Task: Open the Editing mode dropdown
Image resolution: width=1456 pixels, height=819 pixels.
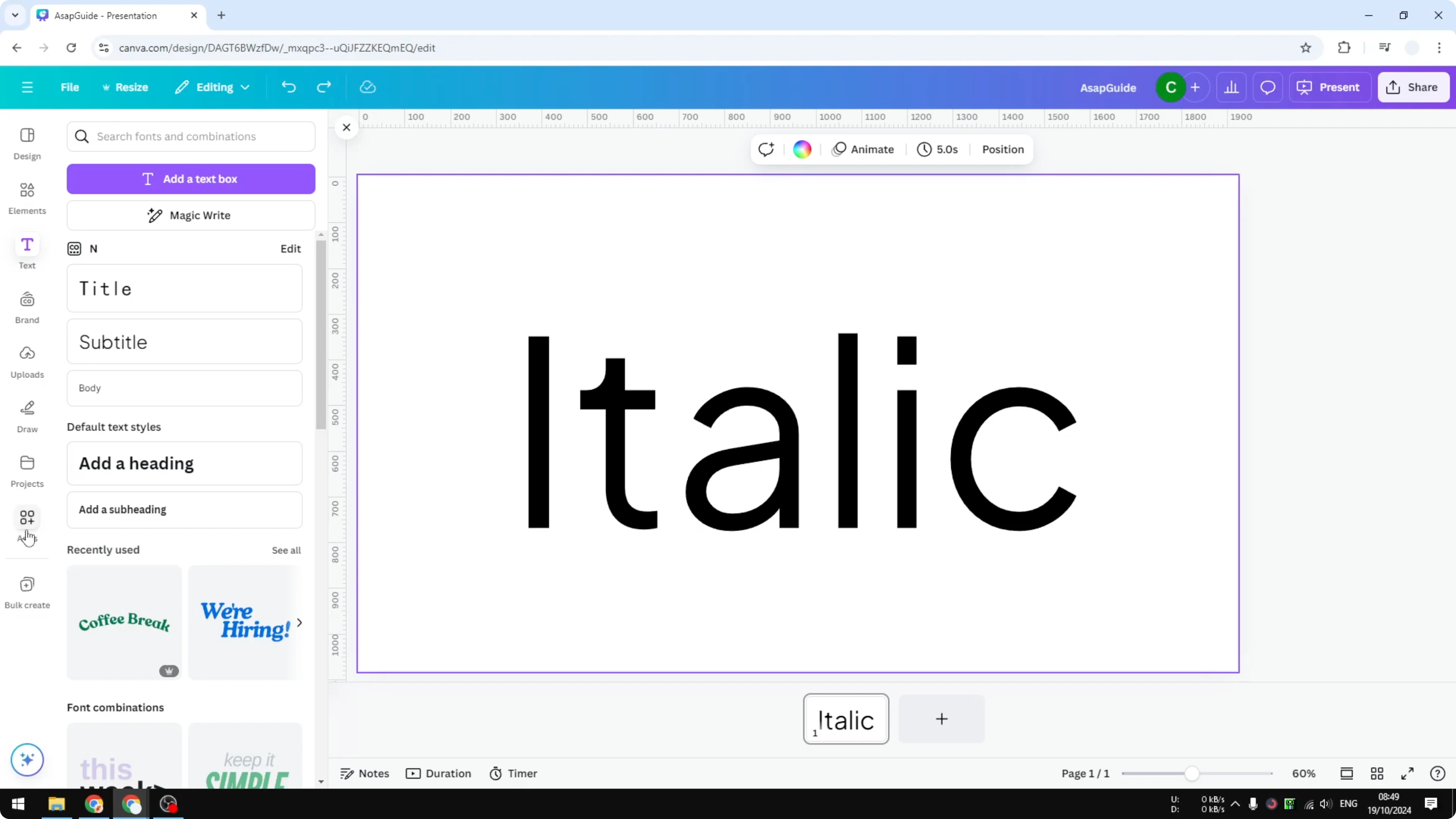Action: 212,87
